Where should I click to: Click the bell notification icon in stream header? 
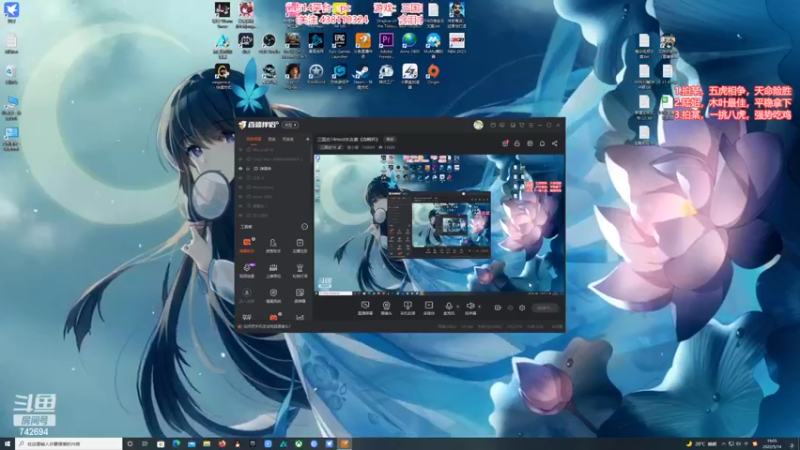click(x=542, y=144)
